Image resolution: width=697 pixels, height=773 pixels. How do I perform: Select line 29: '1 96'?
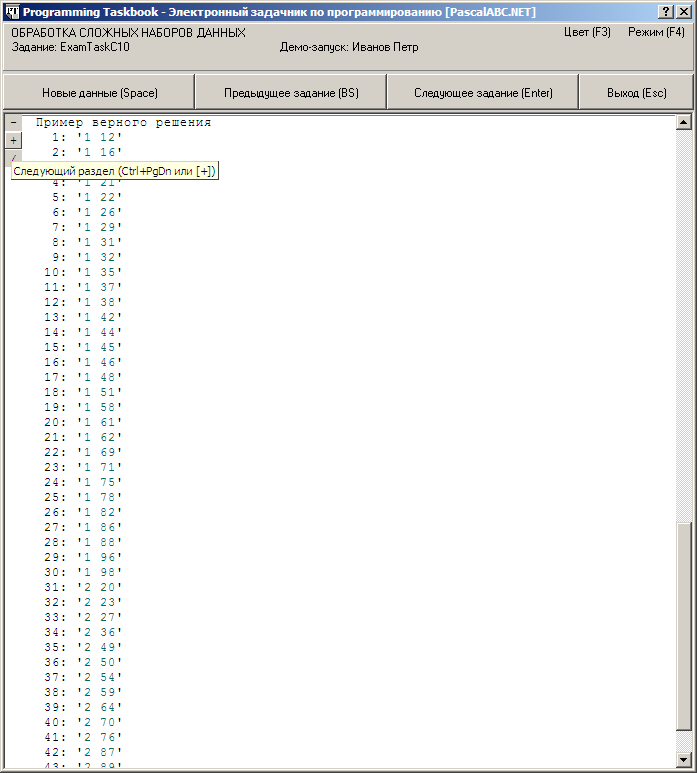(83, 558)
